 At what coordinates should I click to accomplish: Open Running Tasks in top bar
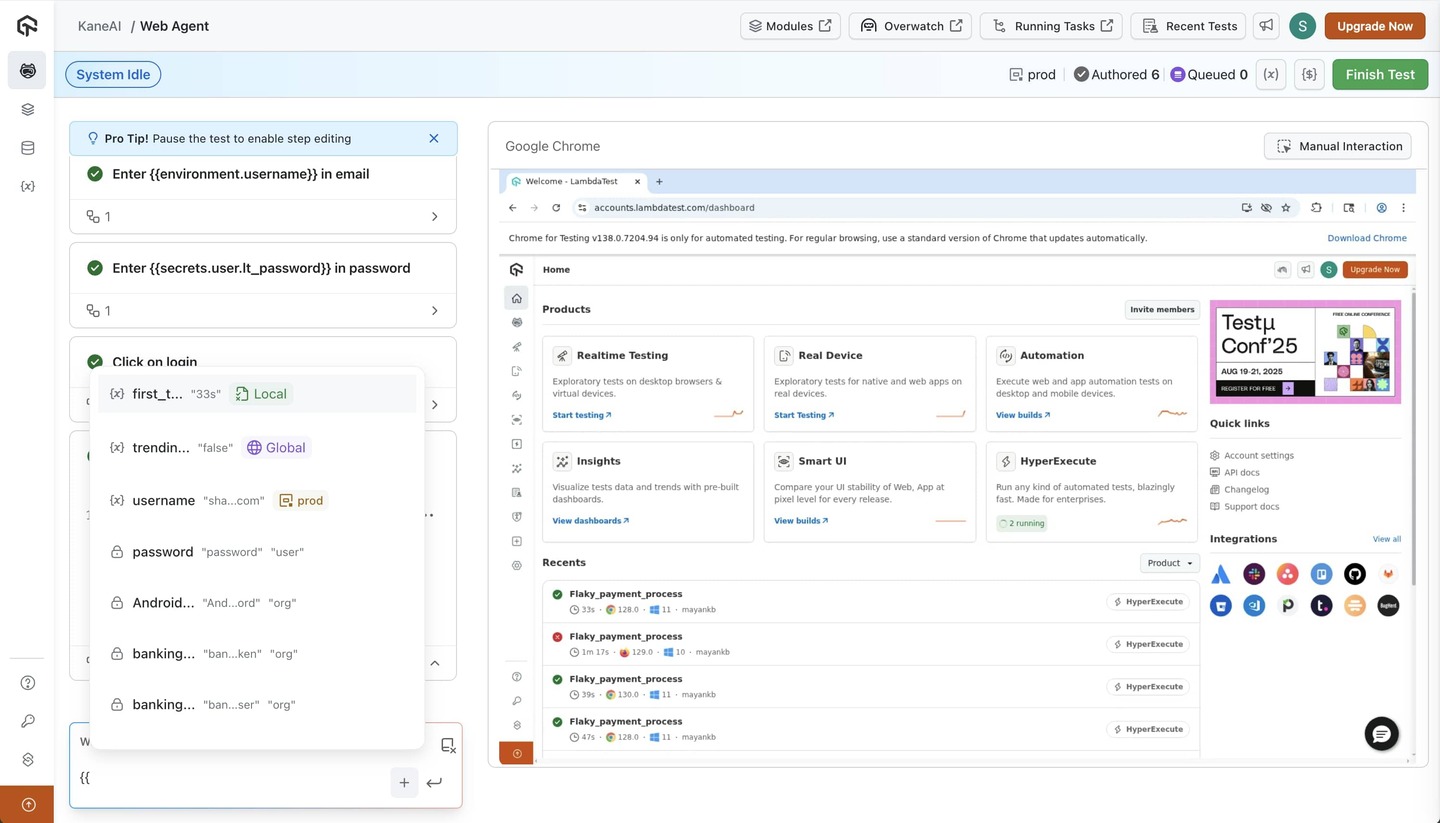(x=1051, y=26)
